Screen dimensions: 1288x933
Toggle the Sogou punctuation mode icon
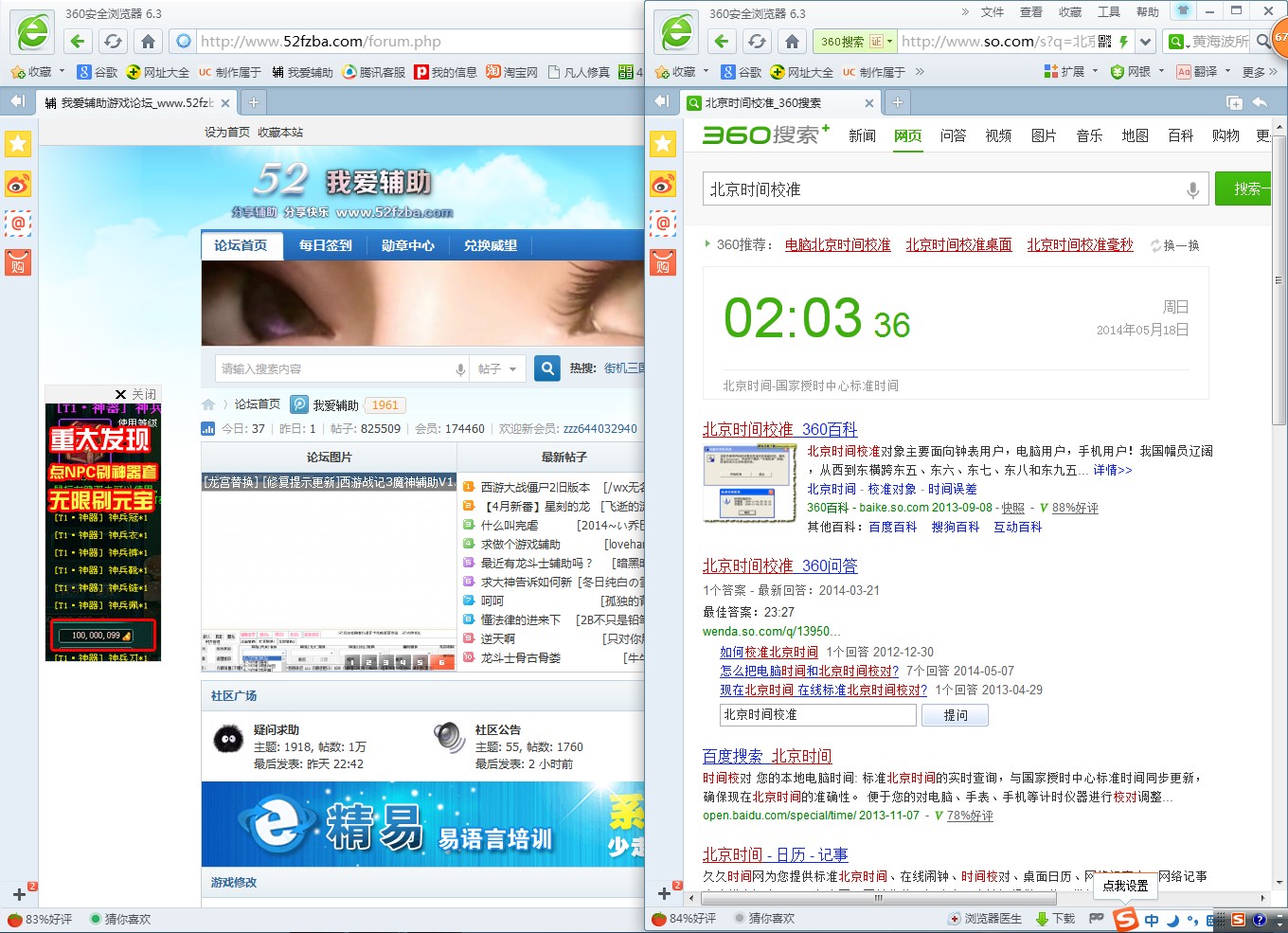click(x=1191, y=920)
